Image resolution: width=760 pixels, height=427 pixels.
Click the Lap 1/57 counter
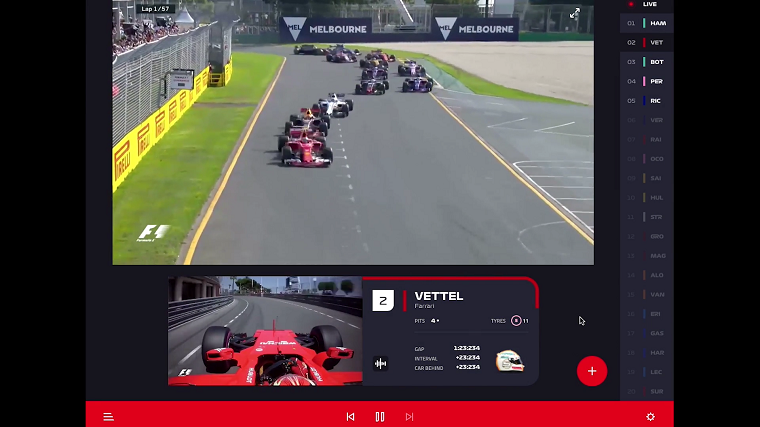point(155,9)
